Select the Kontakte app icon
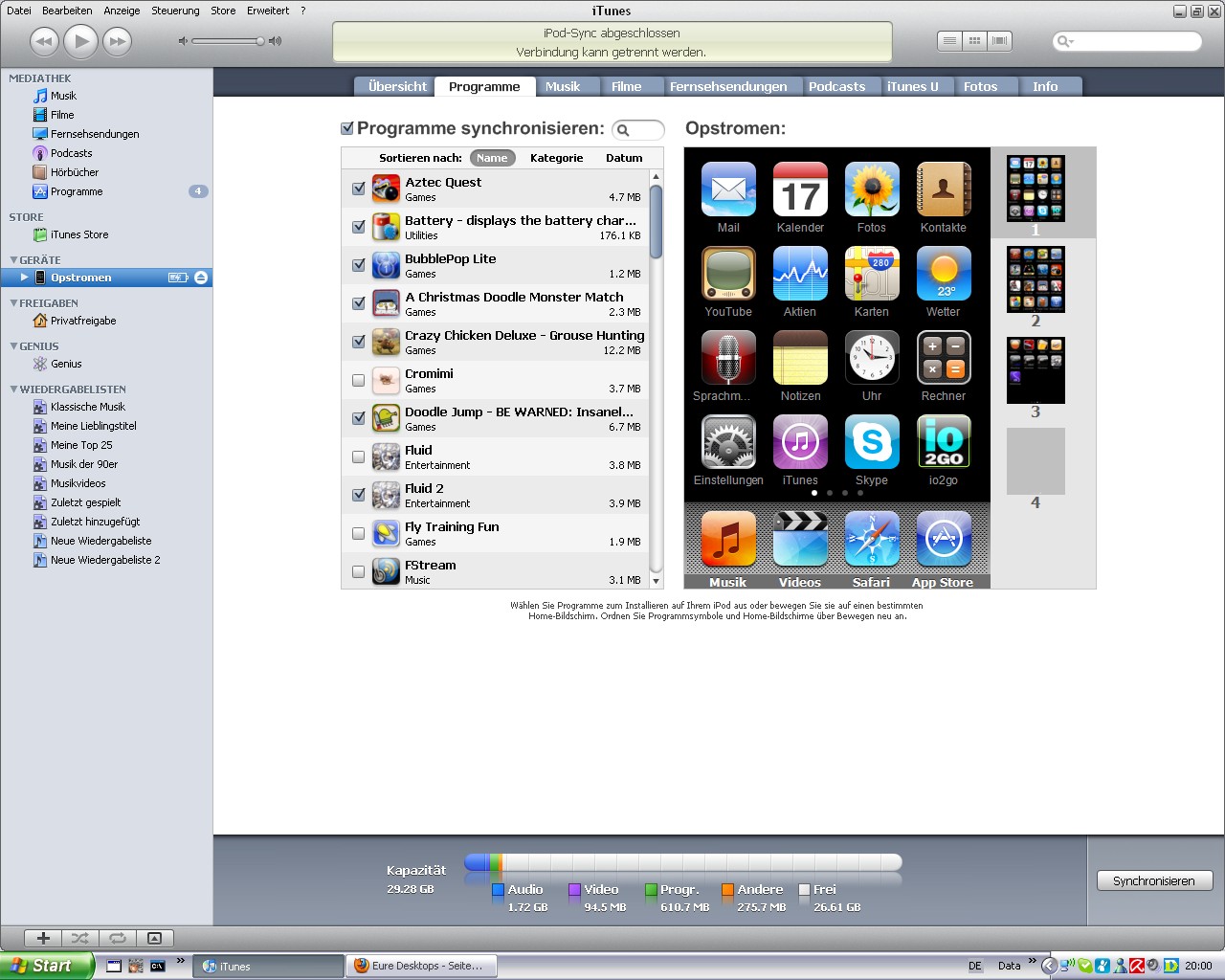Screen dimensions: 1225x980 (x=944, y=189)
